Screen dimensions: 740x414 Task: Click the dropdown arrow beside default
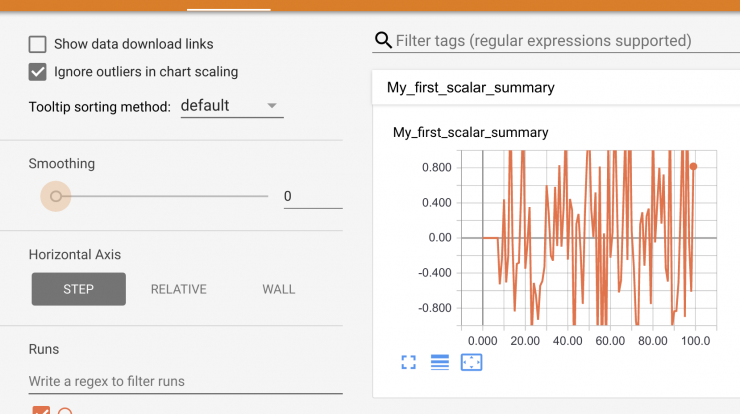pos(272,106)
